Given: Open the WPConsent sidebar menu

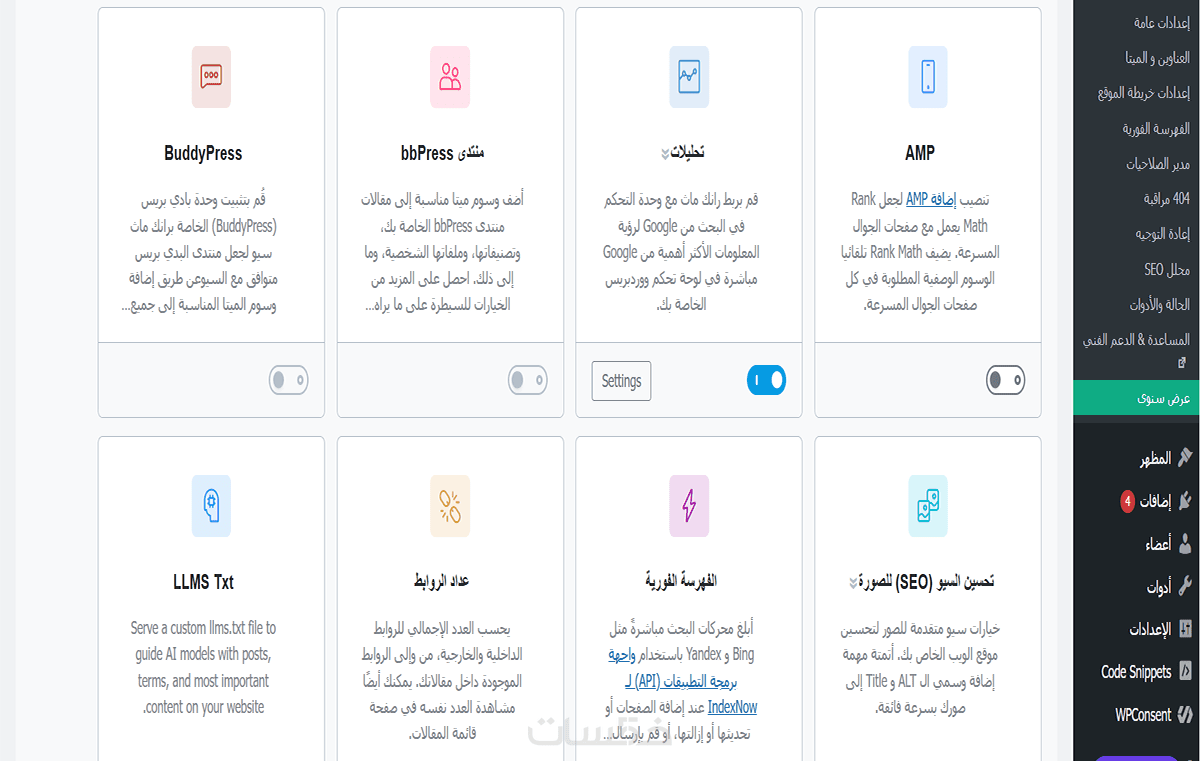Looking at the screenshot, I should (1143, 715).
